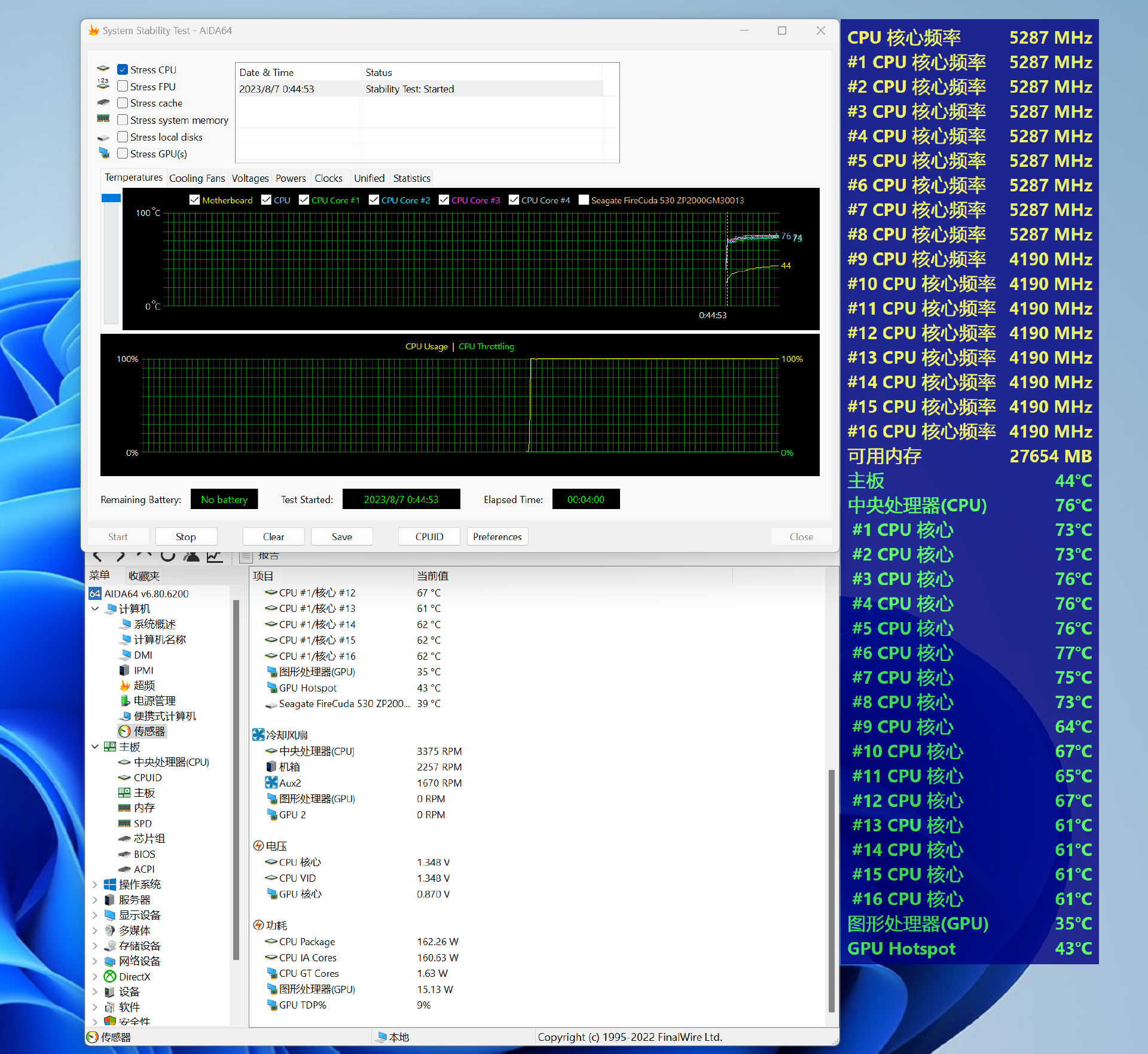Click the Preferences button
The height and width of the screenshot is (1054, 1148).
(497, 537)
